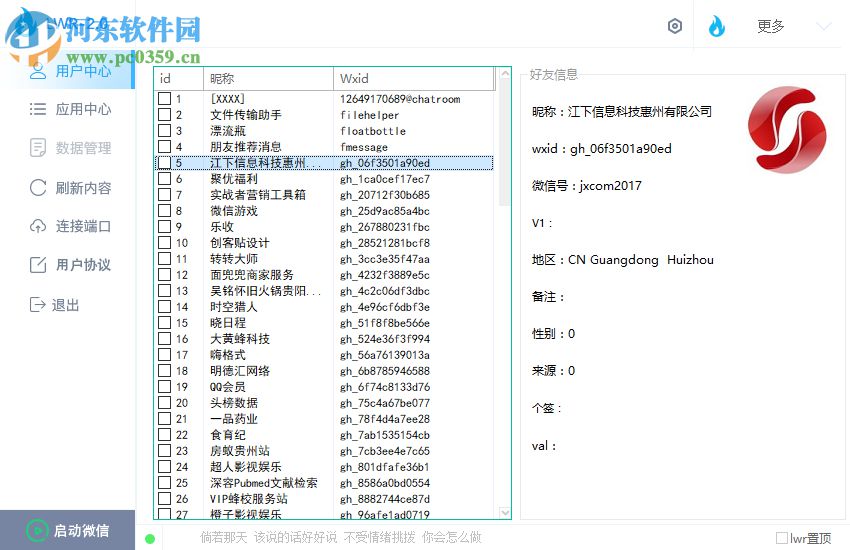Sort by the id column header
The image size is (850, 550).
(179, 79)
